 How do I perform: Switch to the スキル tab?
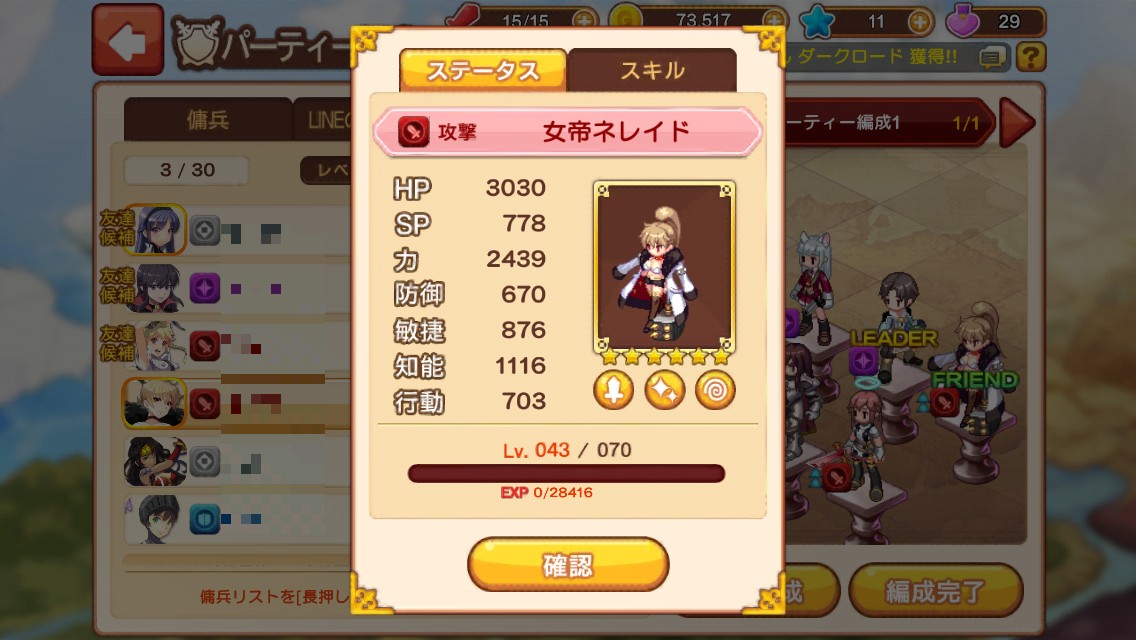click(x=652, y=70)
